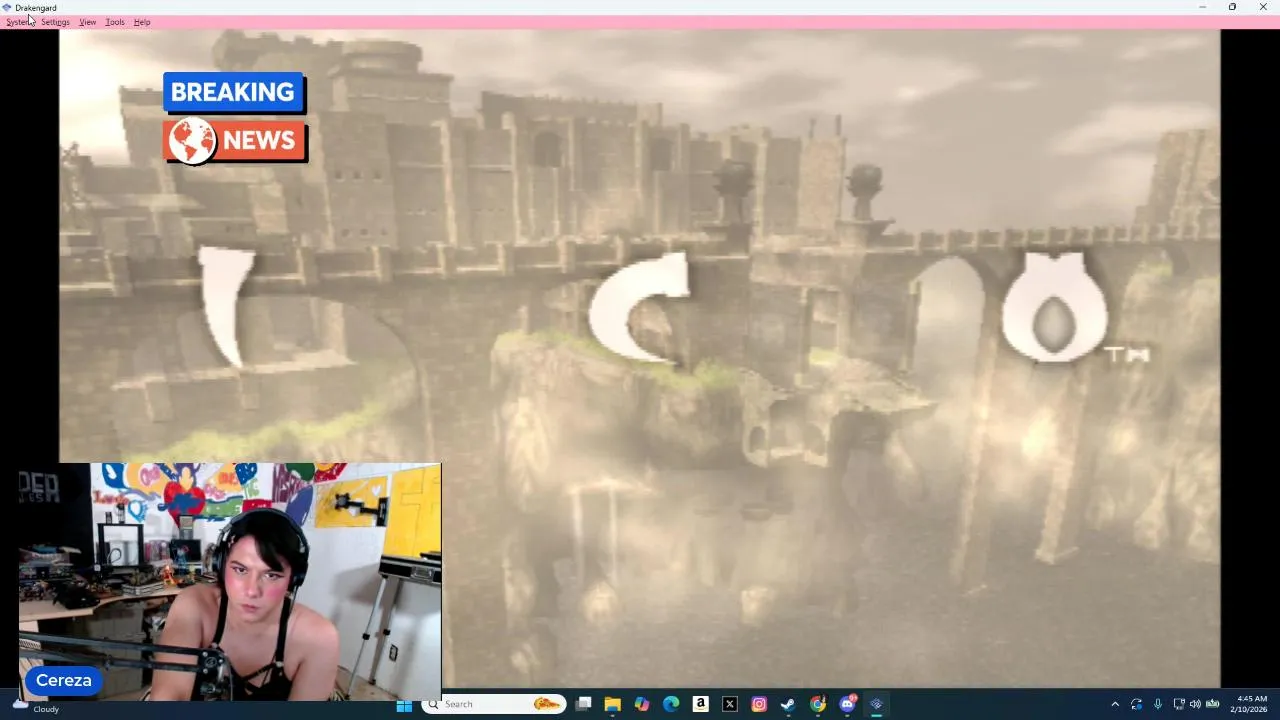The image size is (1280, 720).
Task: Click the Cereza name tag
Action: 64,681
